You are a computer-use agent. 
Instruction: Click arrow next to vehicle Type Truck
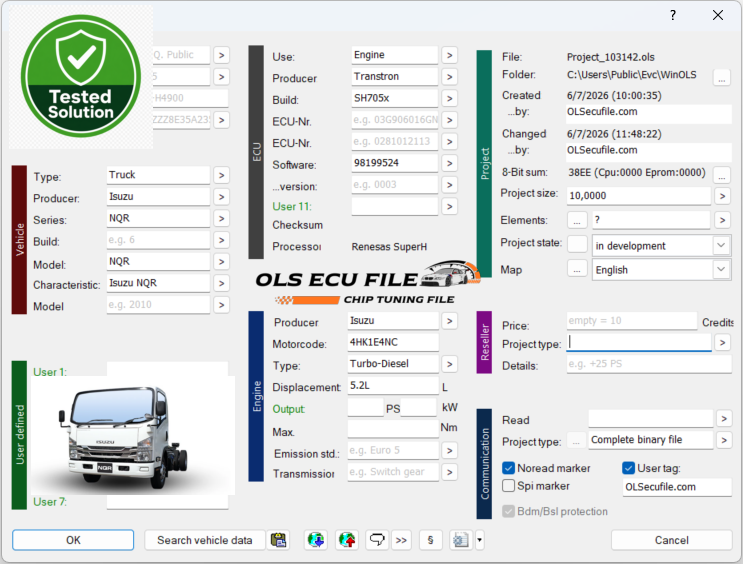click(221, 175)
